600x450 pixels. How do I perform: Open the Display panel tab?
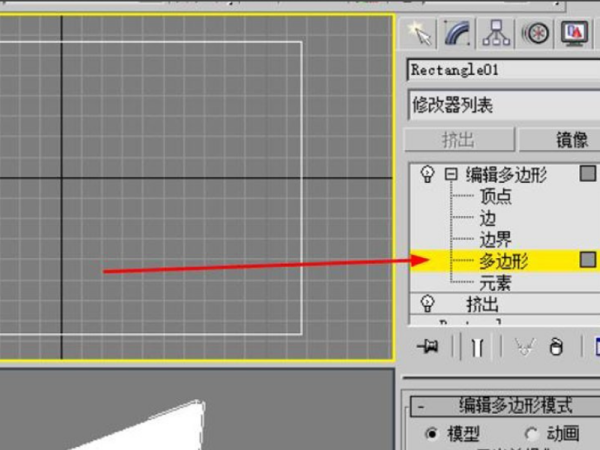coord(574,34)
